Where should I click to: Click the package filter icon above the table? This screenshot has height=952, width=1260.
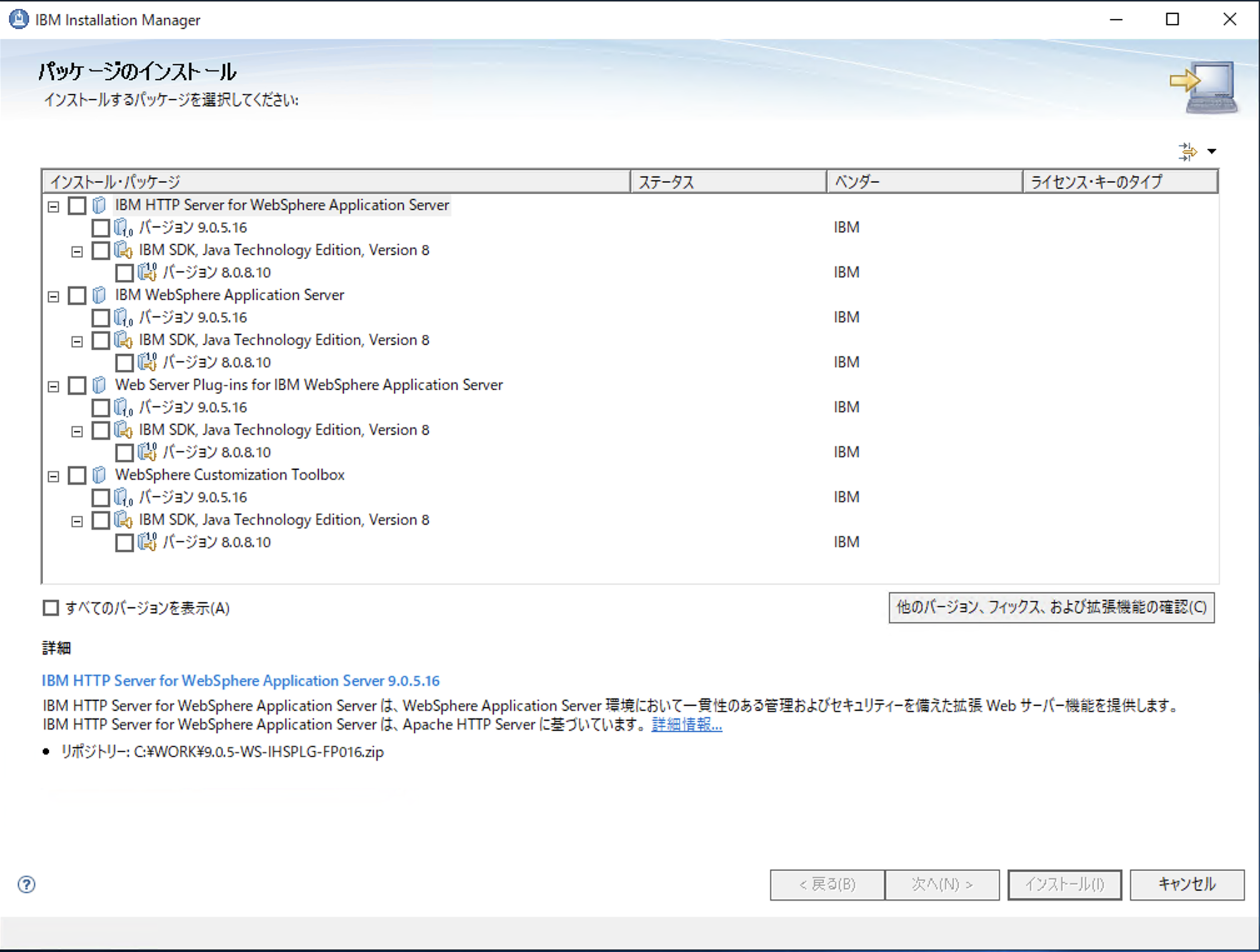coord(1187,151)
